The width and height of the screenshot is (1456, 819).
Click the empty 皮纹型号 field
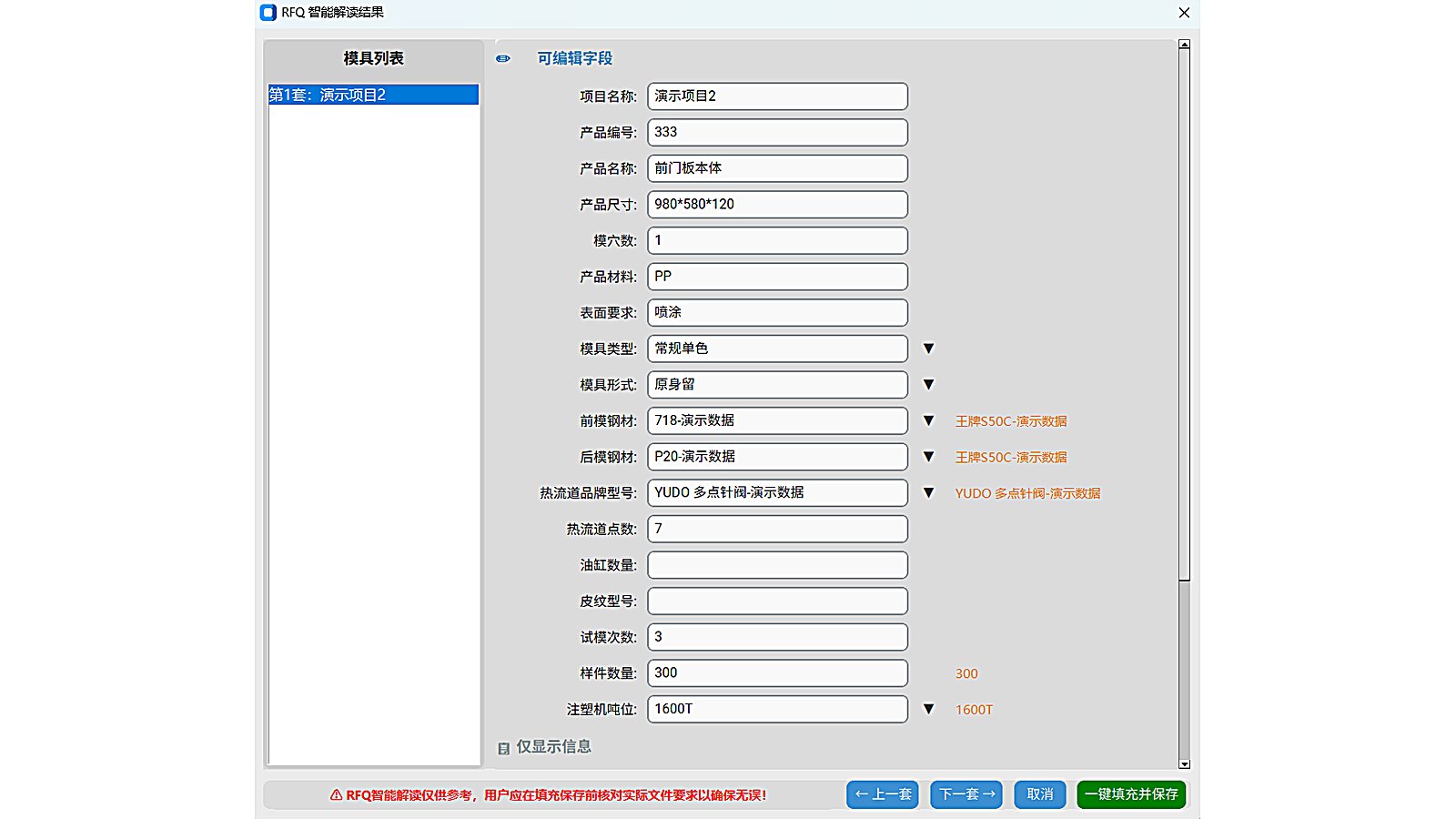click(x=778, y=601)
